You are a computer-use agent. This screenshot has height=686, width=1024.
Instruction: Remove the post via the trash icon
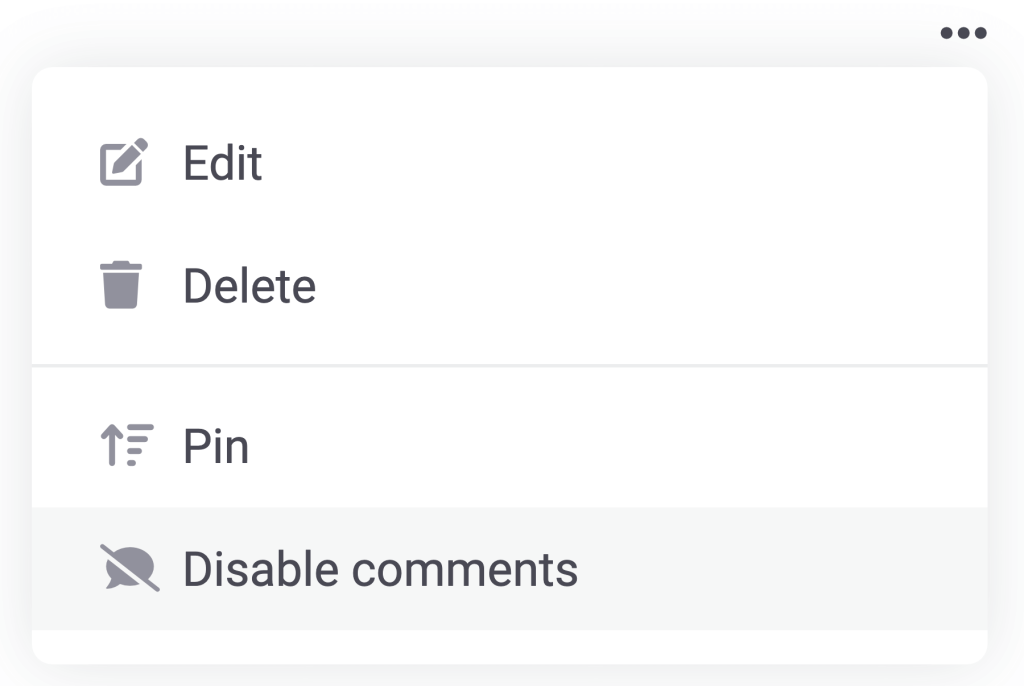[121, 285]
